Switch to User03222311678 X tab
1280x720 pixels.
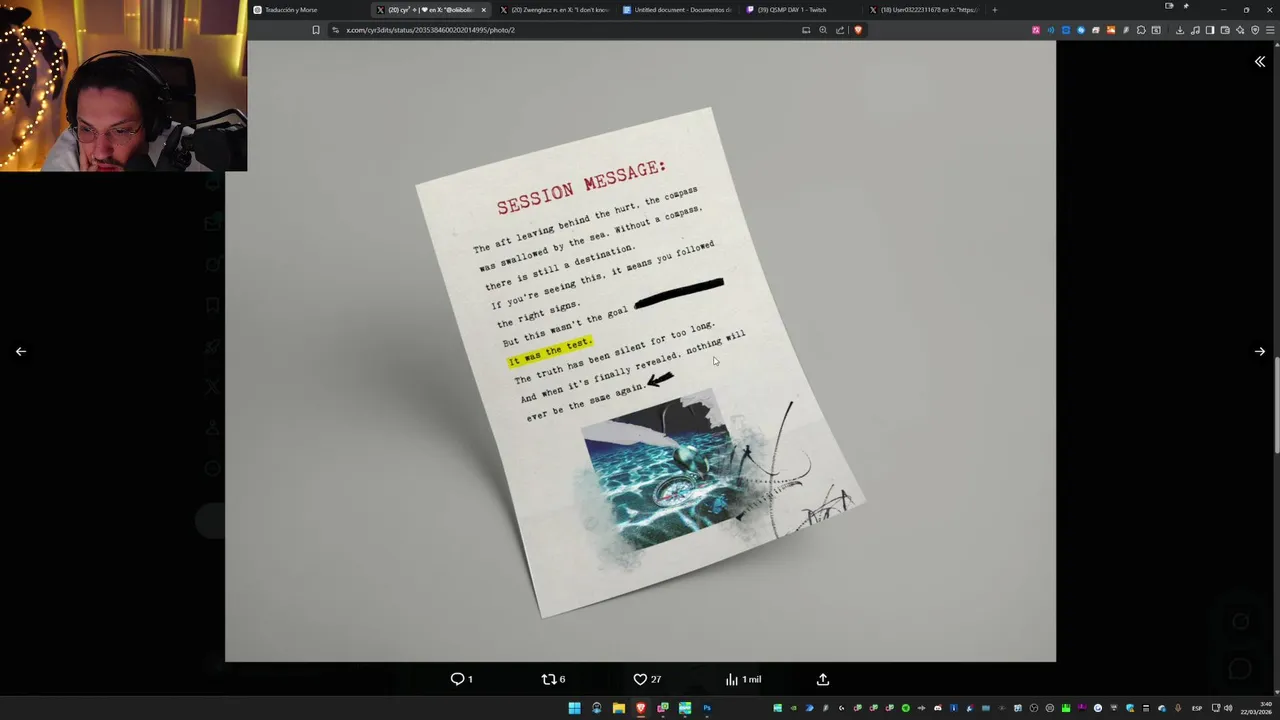click(923, 10)
